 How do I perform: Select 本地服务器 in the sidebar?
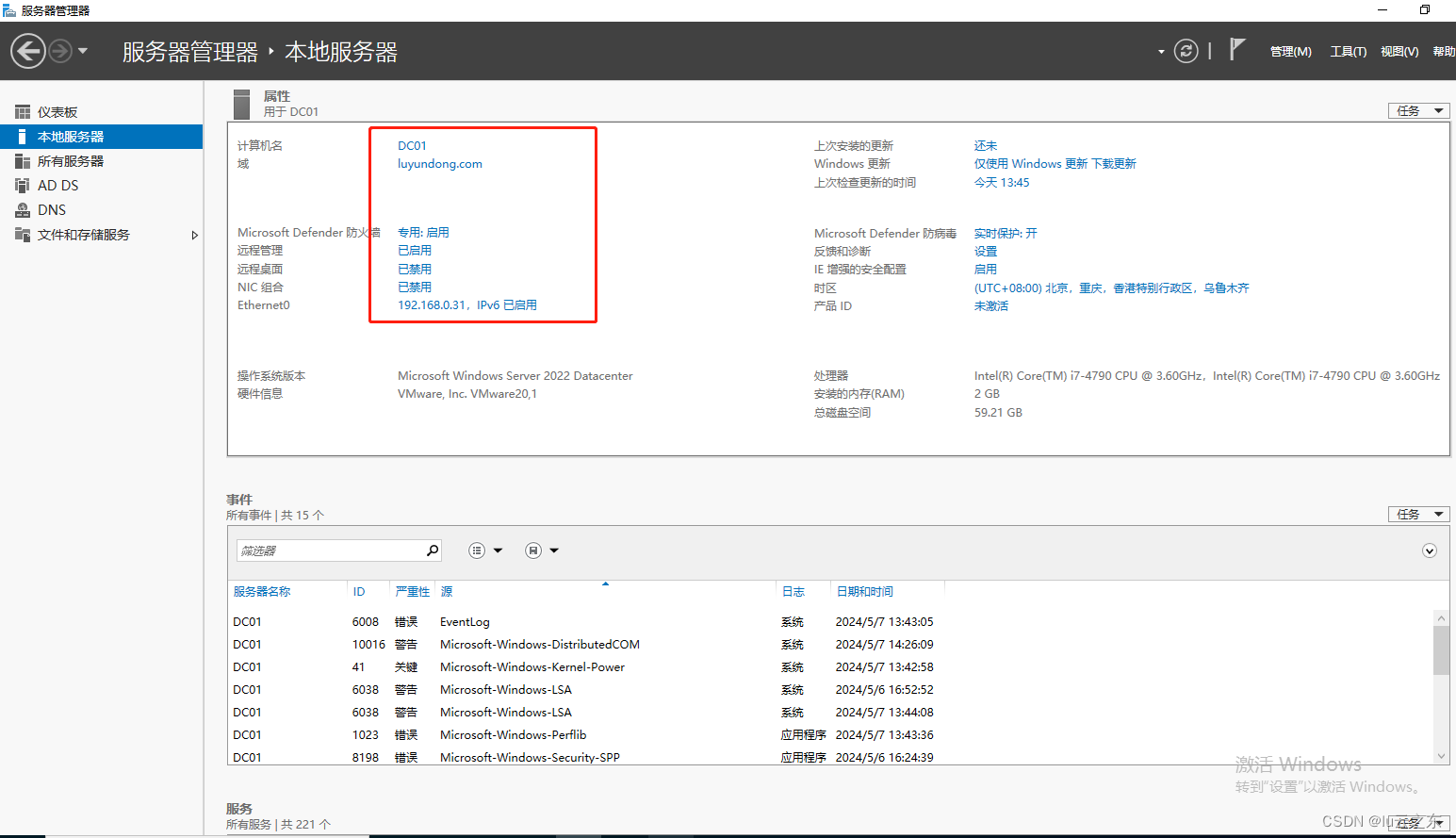coord(101,137)
